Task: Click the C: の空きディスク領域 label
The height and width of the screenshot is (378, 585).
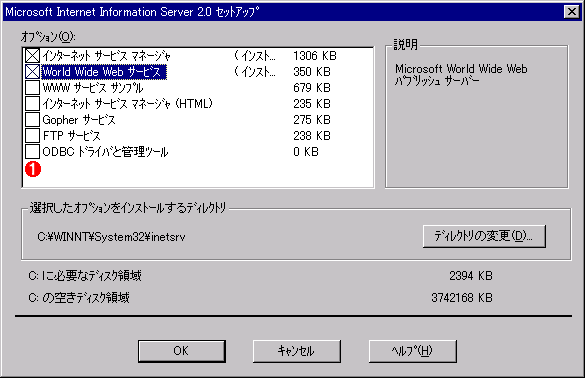Action: 79,298
